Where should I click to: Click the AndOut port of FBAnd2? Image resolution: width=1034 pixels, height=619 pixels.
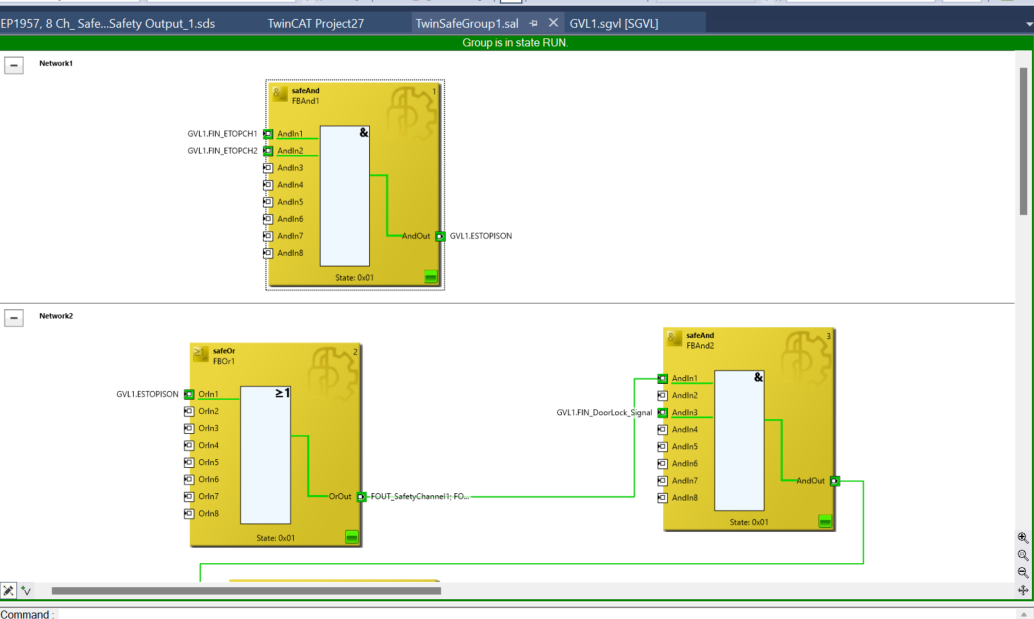[x=835, y=481]
